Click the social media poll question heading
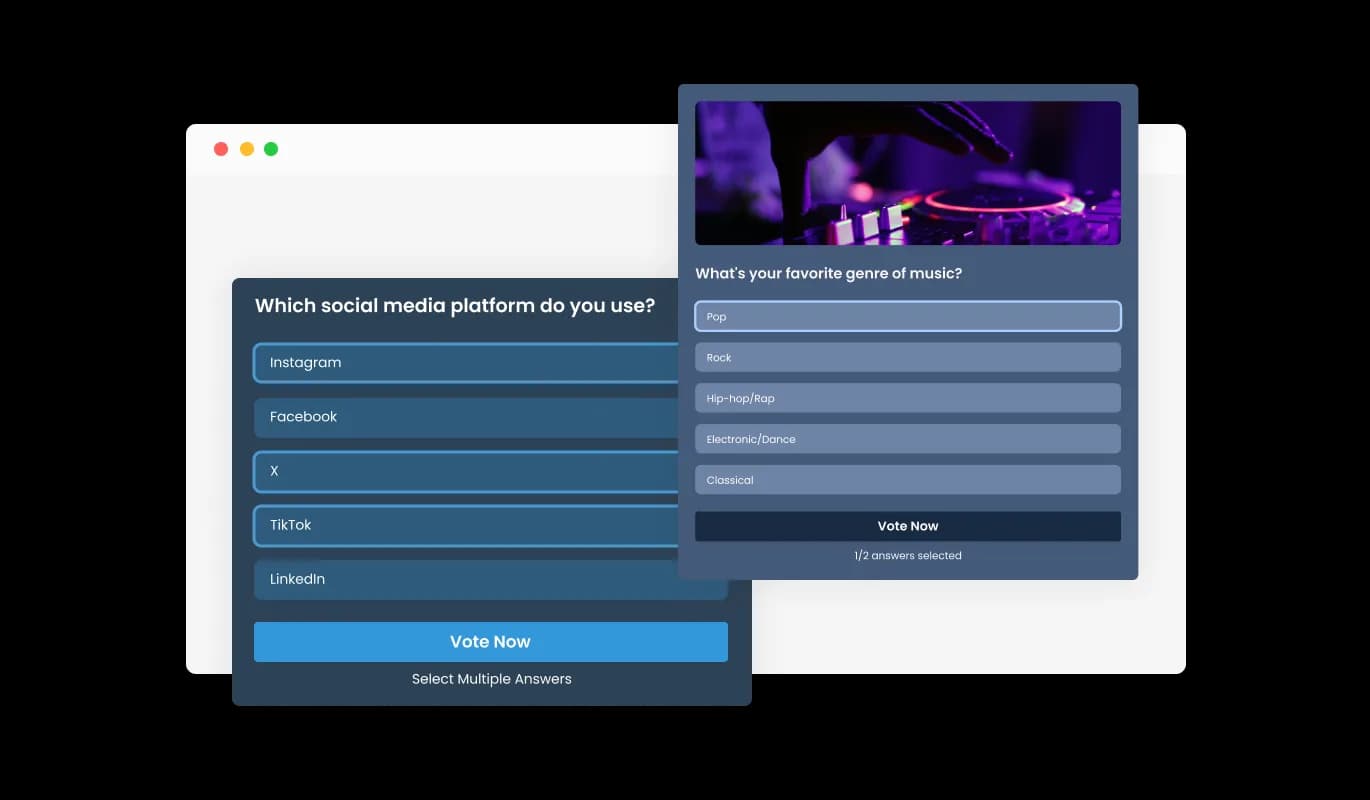Viewport: 1370px width, 800px height. [455, 305]
